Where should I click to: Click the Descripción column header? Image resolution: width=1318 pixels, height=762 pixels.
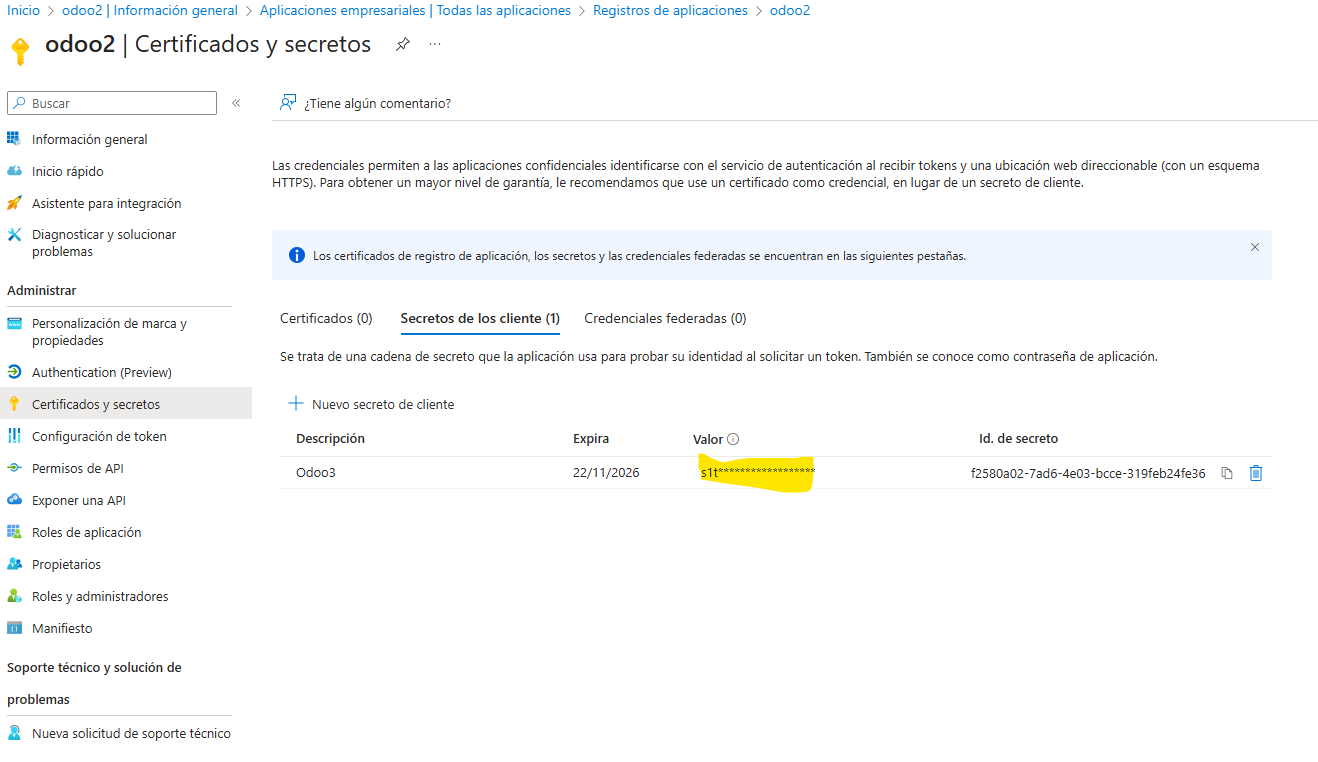[330, 438]
